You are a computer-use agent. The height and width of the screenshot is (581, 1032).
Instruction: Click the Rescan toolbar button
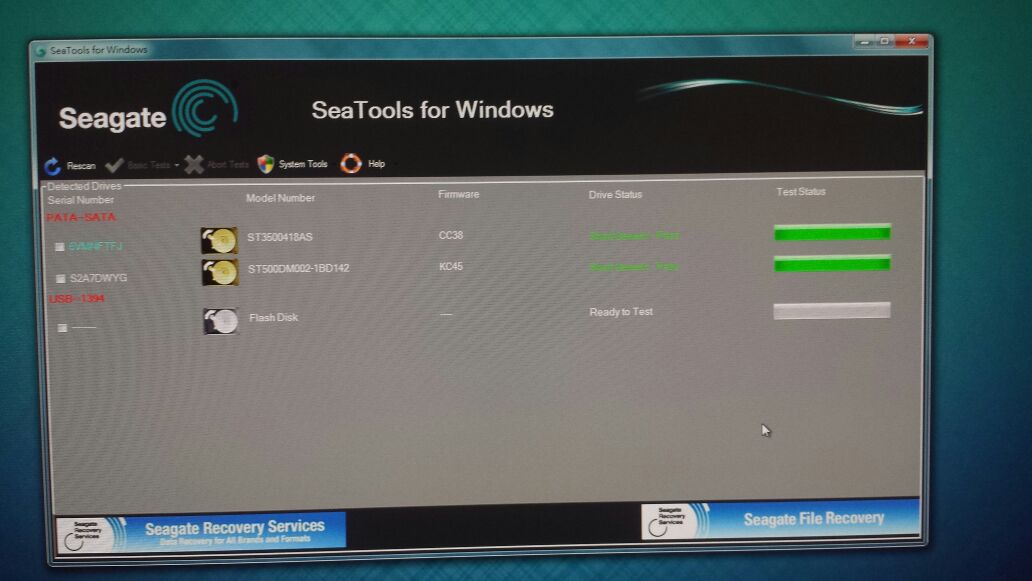coord(70,166)
